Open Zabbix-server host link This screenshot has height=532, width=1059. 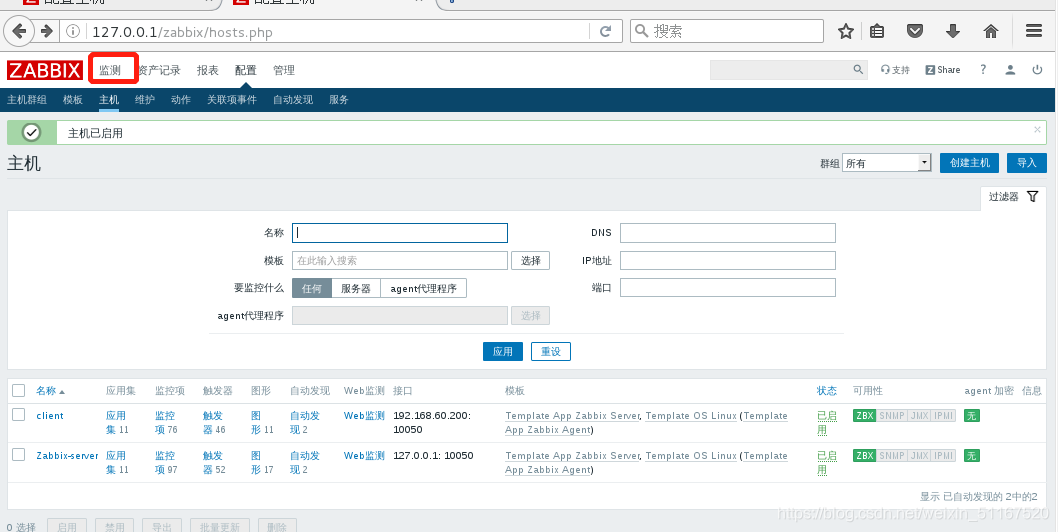pos(68,456)
